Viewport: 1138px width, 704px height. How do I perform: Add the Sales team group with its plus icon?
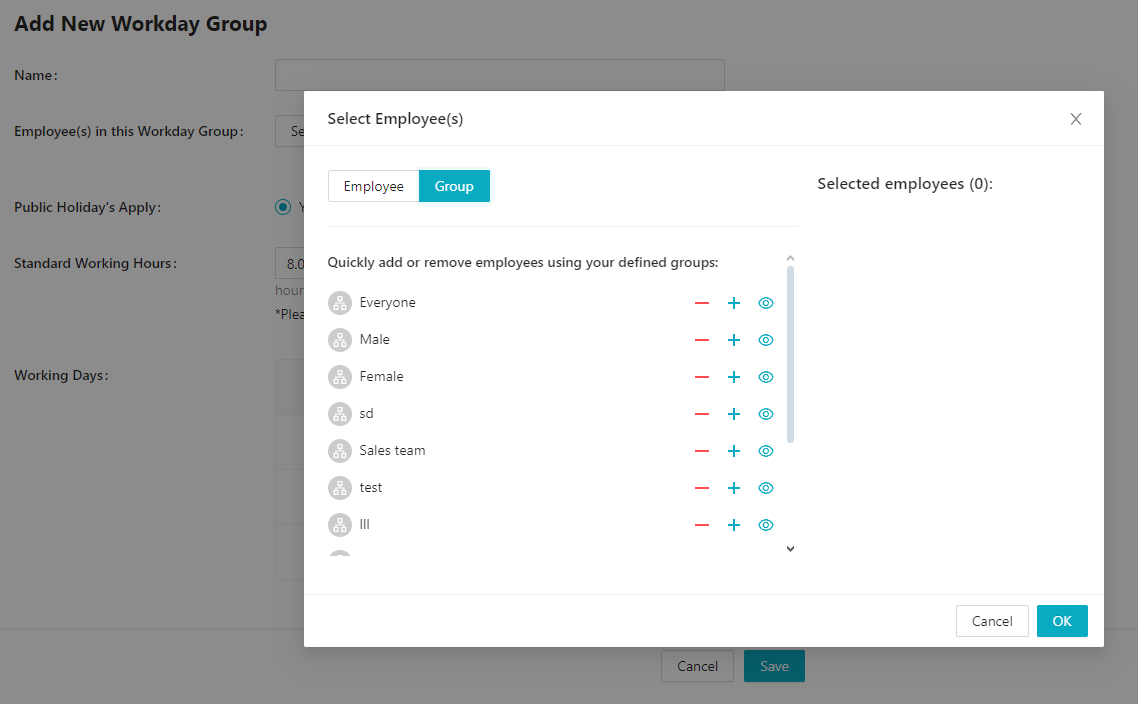coord(734,451)
